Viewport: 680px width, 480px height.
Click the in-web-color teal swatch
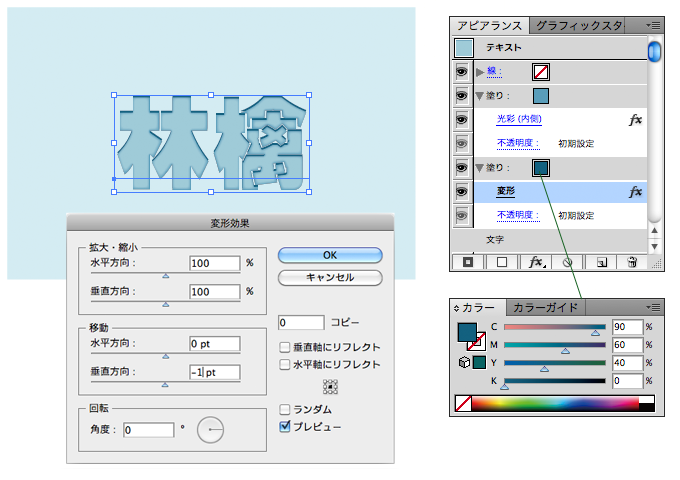[x=479, y=362]
